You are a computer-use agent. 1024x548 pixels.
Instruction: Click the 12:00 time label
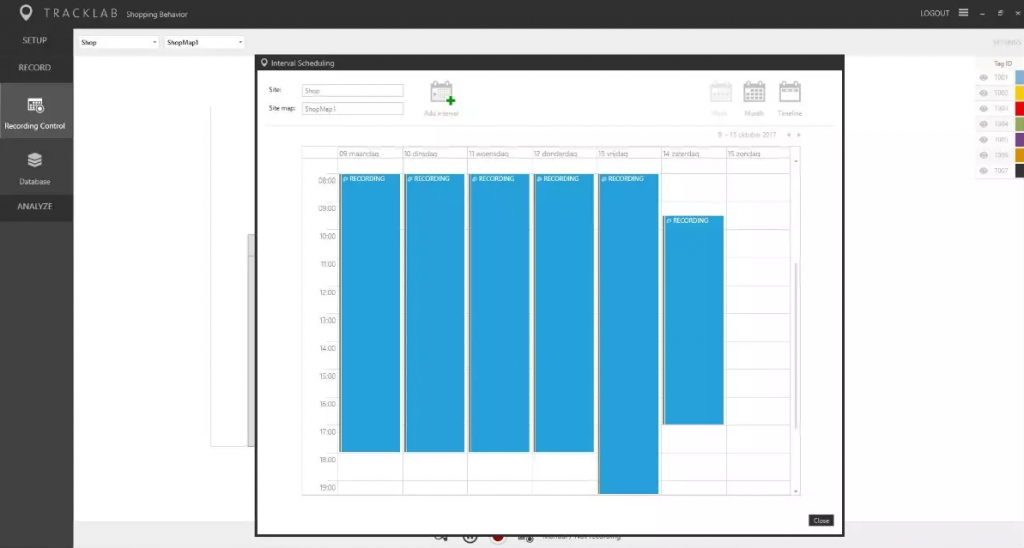(x=327, y=293)
